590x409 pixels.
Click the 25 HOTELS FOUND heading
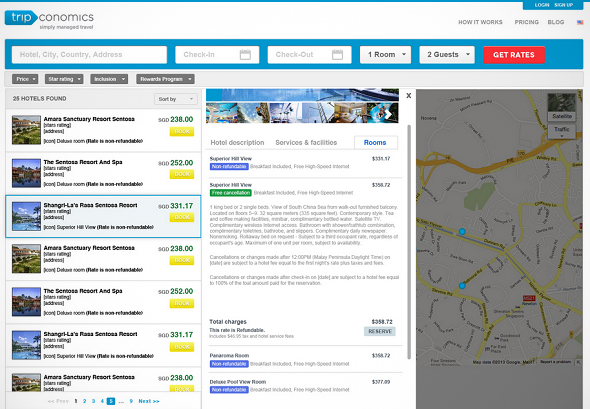(x=40, y=99)
